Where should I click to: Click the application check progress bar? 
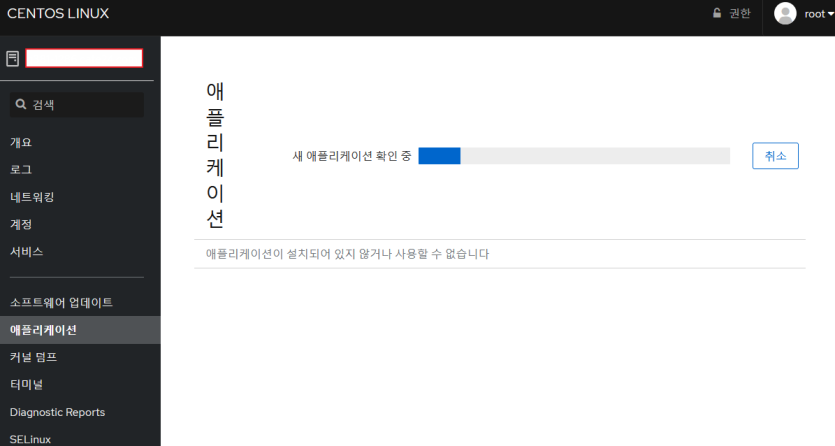(x=574, y=156)
